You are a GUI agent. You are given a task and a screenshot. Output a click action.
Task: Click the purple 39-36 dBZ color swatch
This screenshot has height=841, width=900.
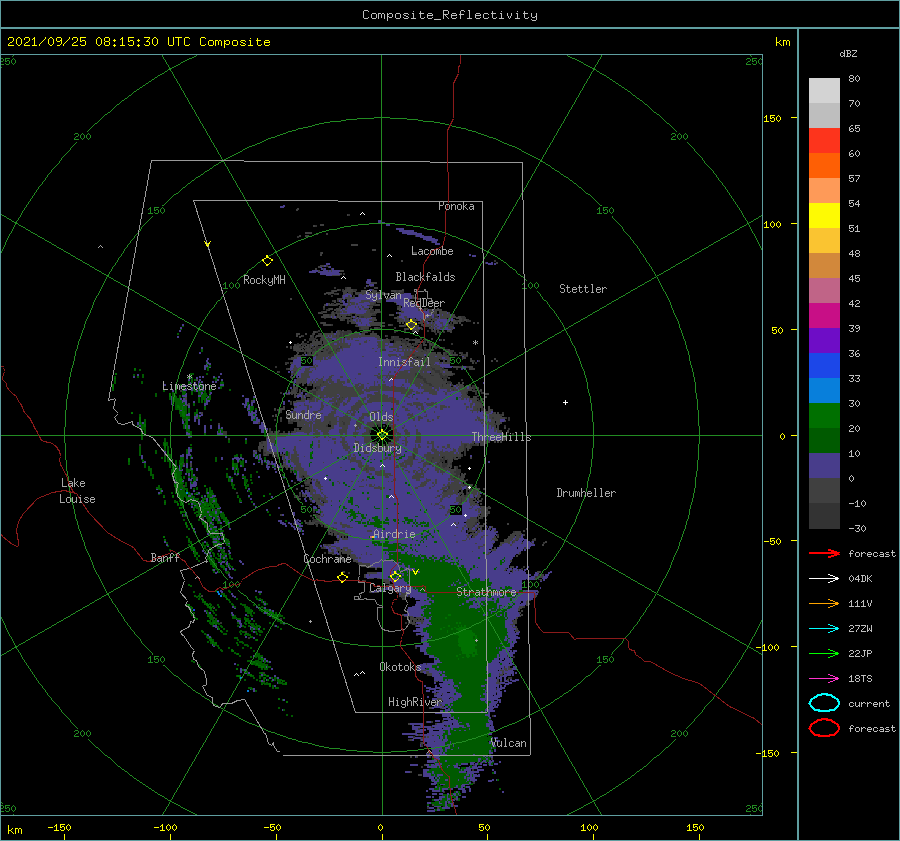[x=824, y=341]
